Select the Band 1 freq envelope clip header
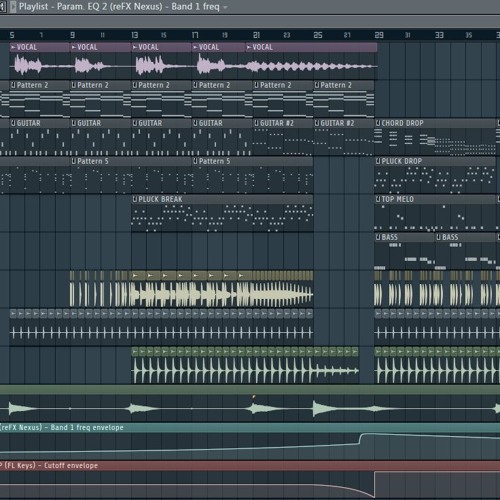500x500 pixels. [x=250, y=428]
